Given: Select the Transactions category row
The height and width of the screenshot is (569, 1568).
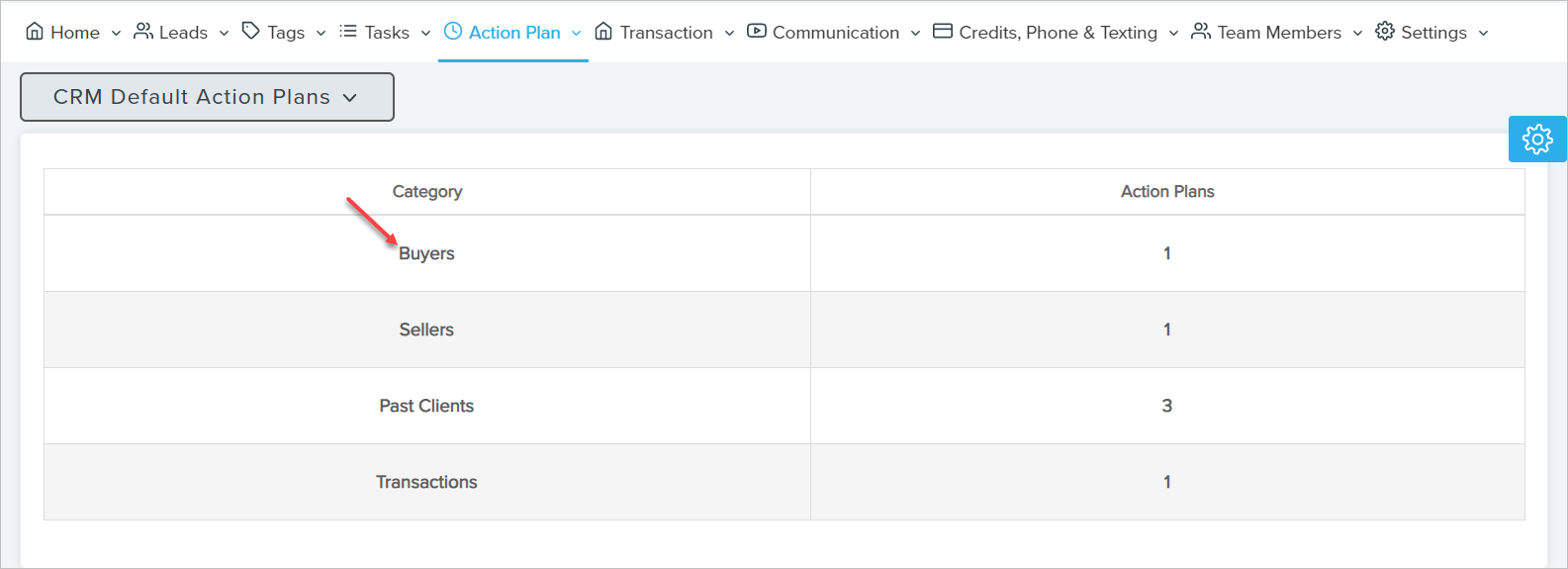Looking at the screenshot, I should 426,482.
